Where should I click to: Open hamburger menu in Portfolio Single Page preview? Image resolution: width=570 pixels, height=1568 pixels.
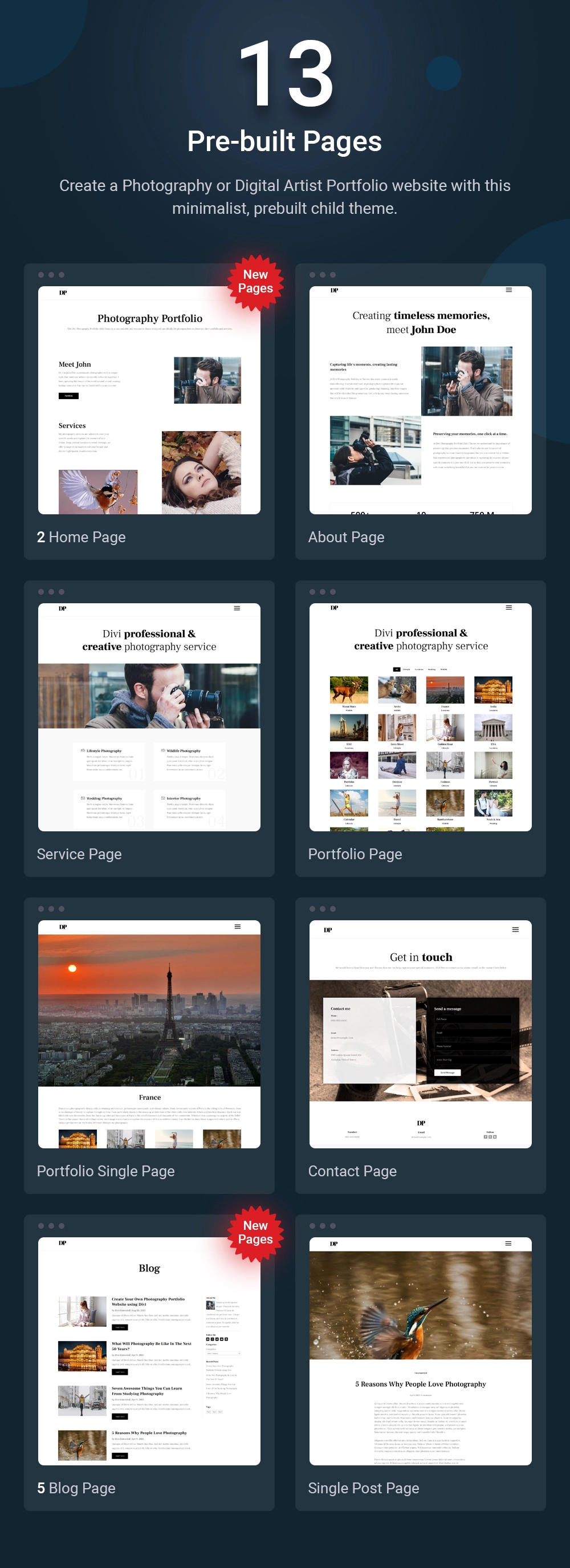pos(237,927)
